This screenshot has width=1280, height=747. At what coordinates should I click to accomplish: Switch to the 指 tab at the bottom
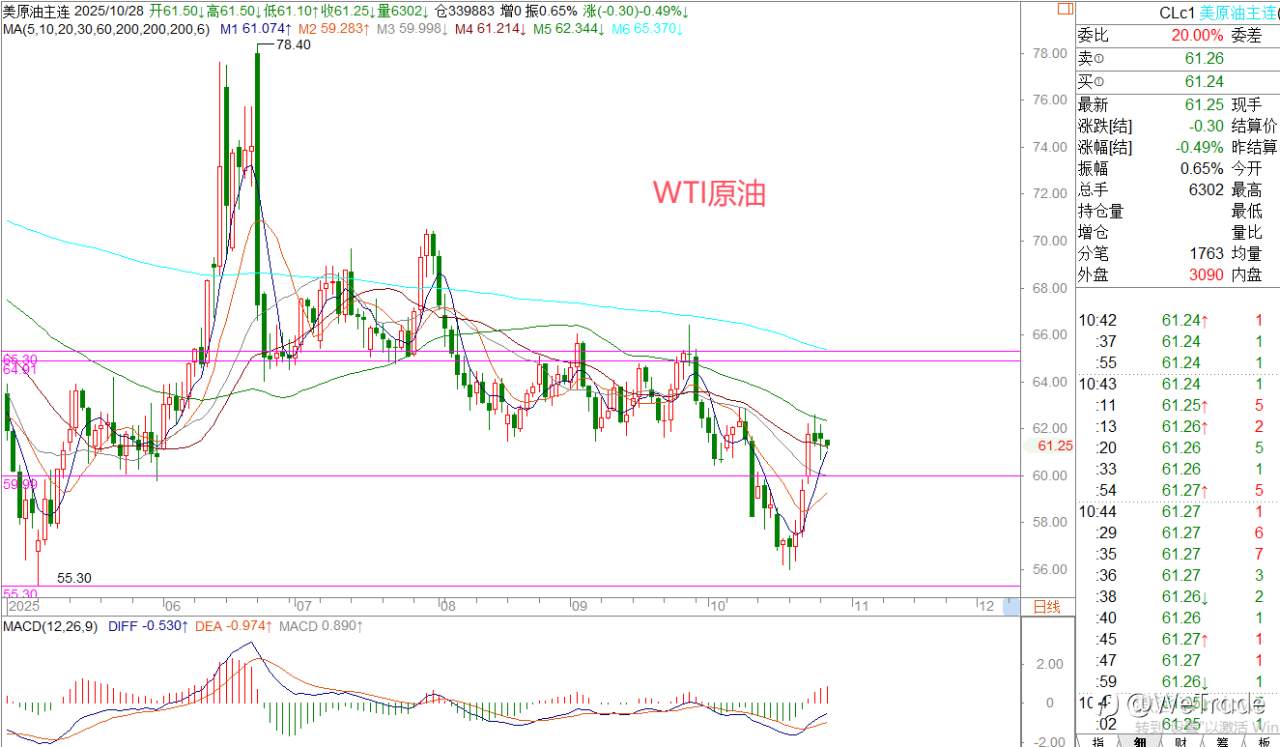tap(1099, 740)
